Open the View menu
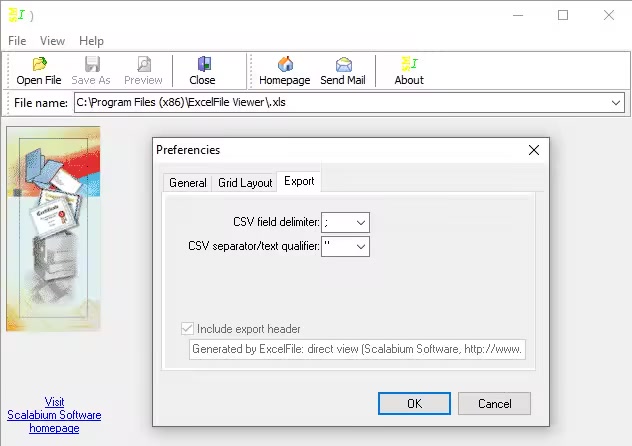Viewport: 632px width, 446px height. [x=52, y=41]
